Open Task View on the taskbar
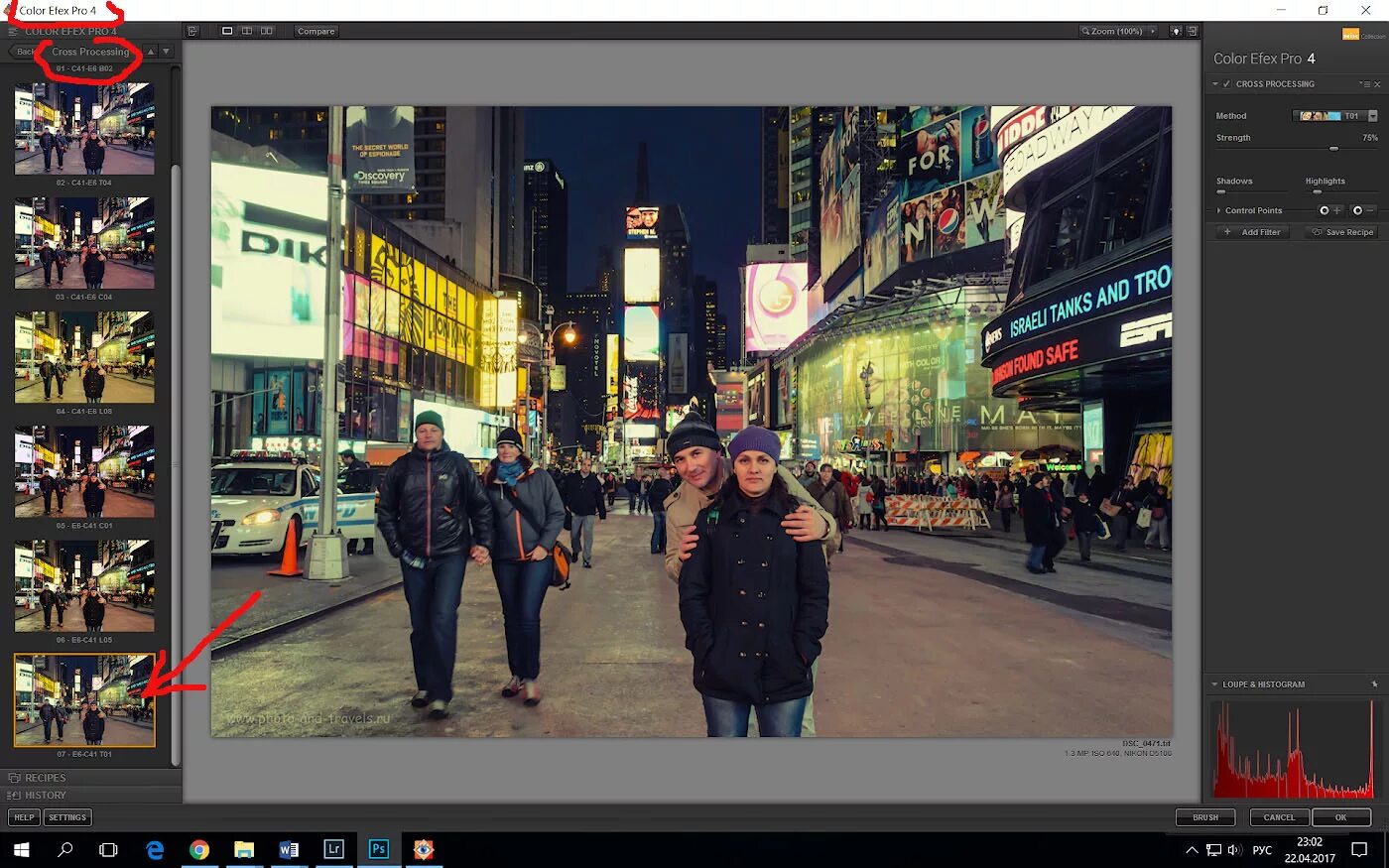The image size is (1389, 868). (x=109, y=849)
